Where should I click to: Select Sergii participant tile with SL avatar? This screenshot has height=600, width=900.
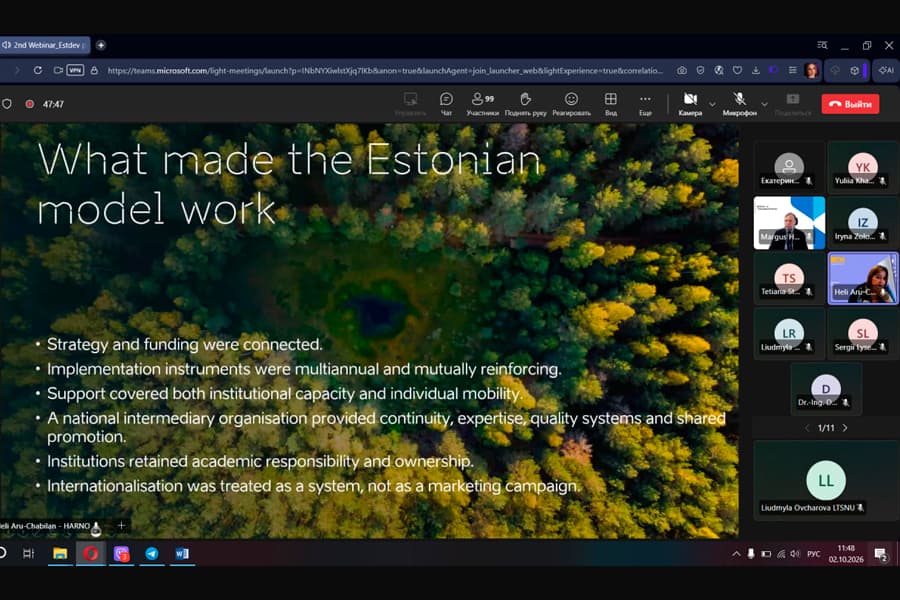(863, 334)
